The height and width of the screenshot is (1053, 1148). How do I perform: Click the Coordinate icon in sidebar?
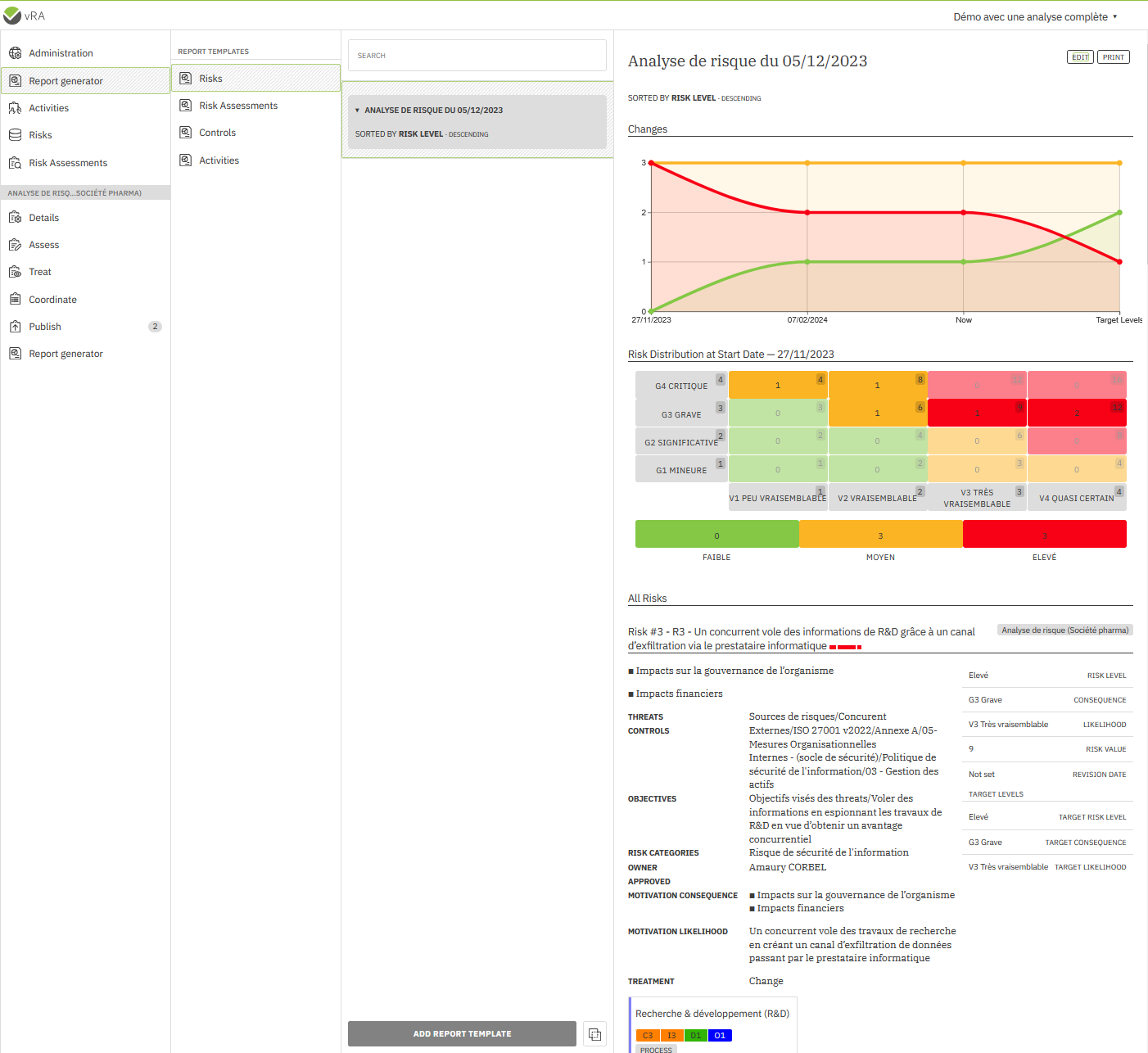pyautogui.click(x=15, y=300)
